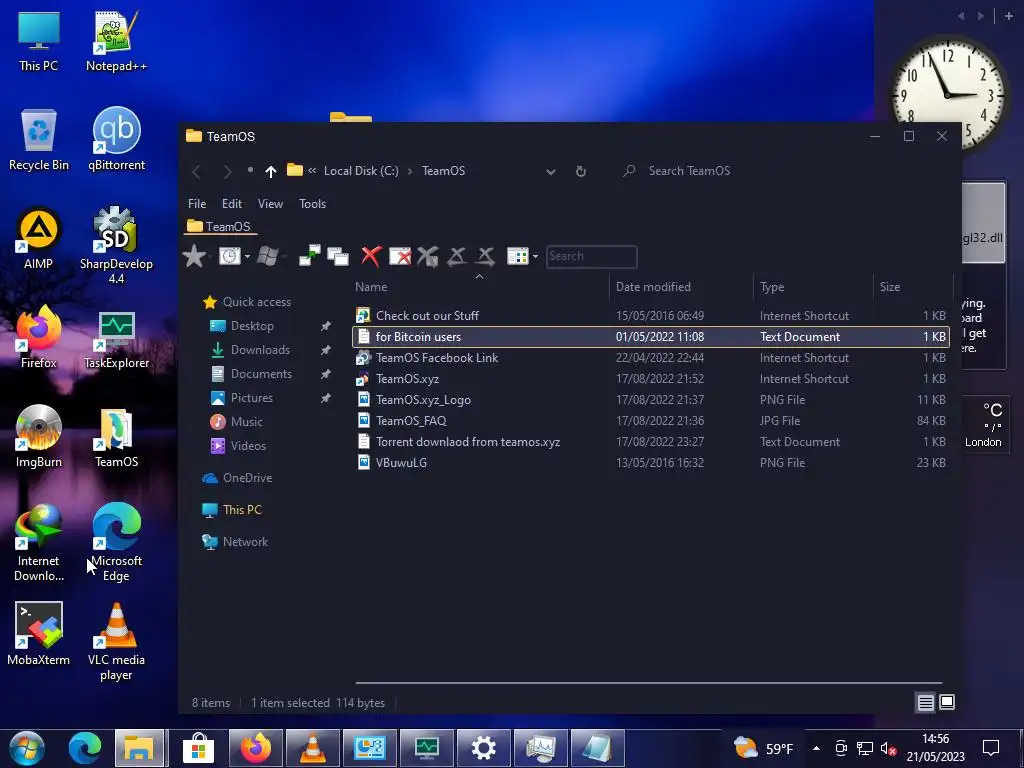Open the Edit menu
The image size is (1024, 768).
click(232, 204)
